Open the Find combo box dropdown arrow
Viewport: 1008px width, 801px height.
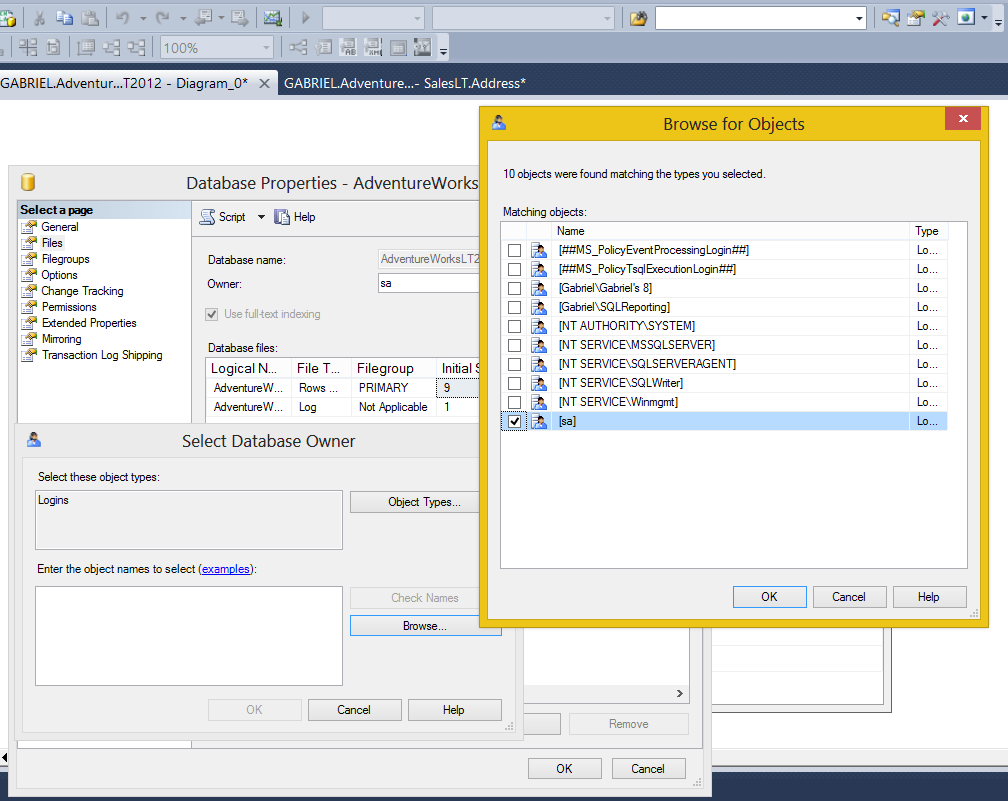[859, 19]
